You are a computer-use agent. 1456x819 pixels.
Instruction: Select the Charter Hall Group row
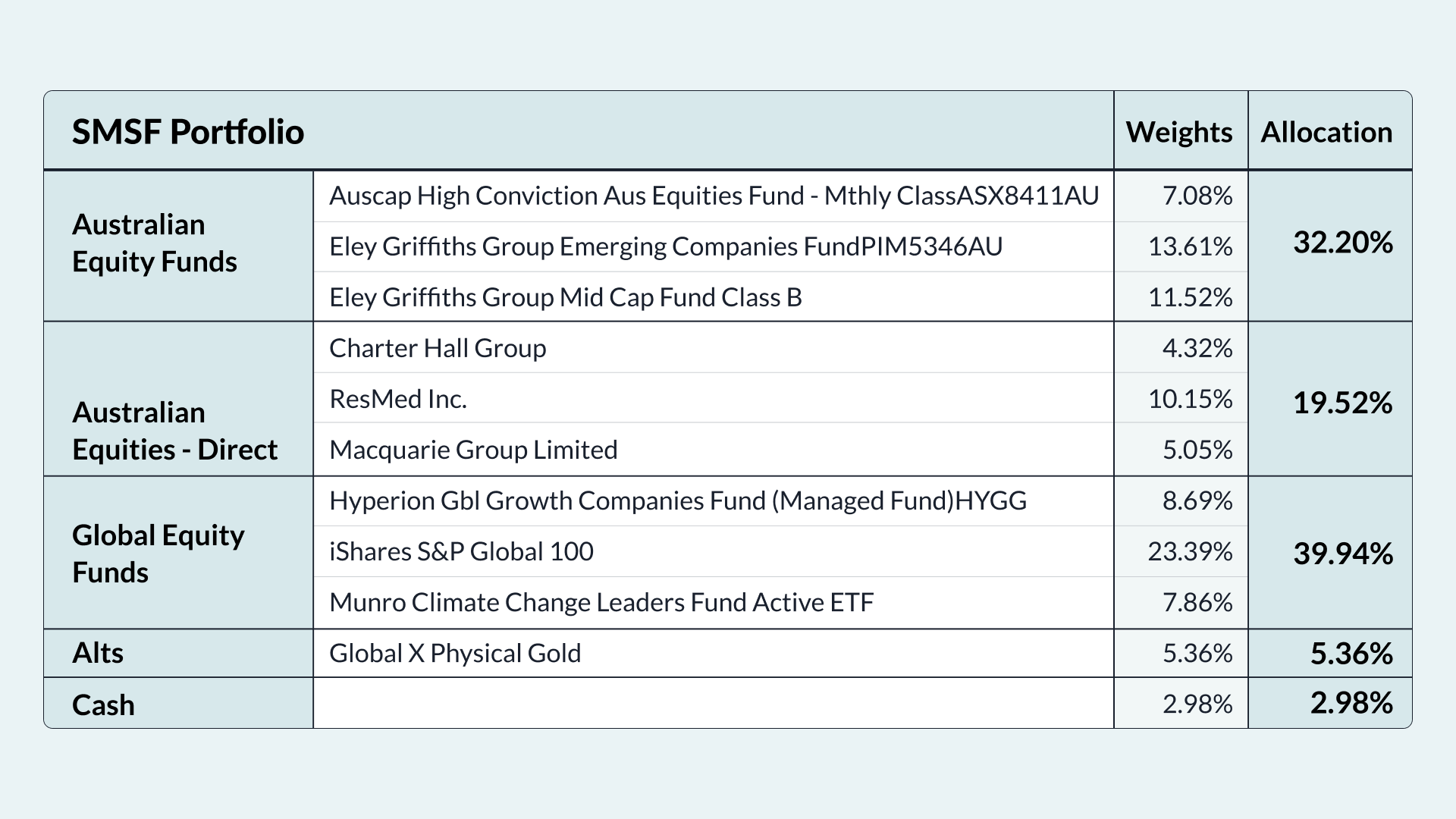coord(438,348)
